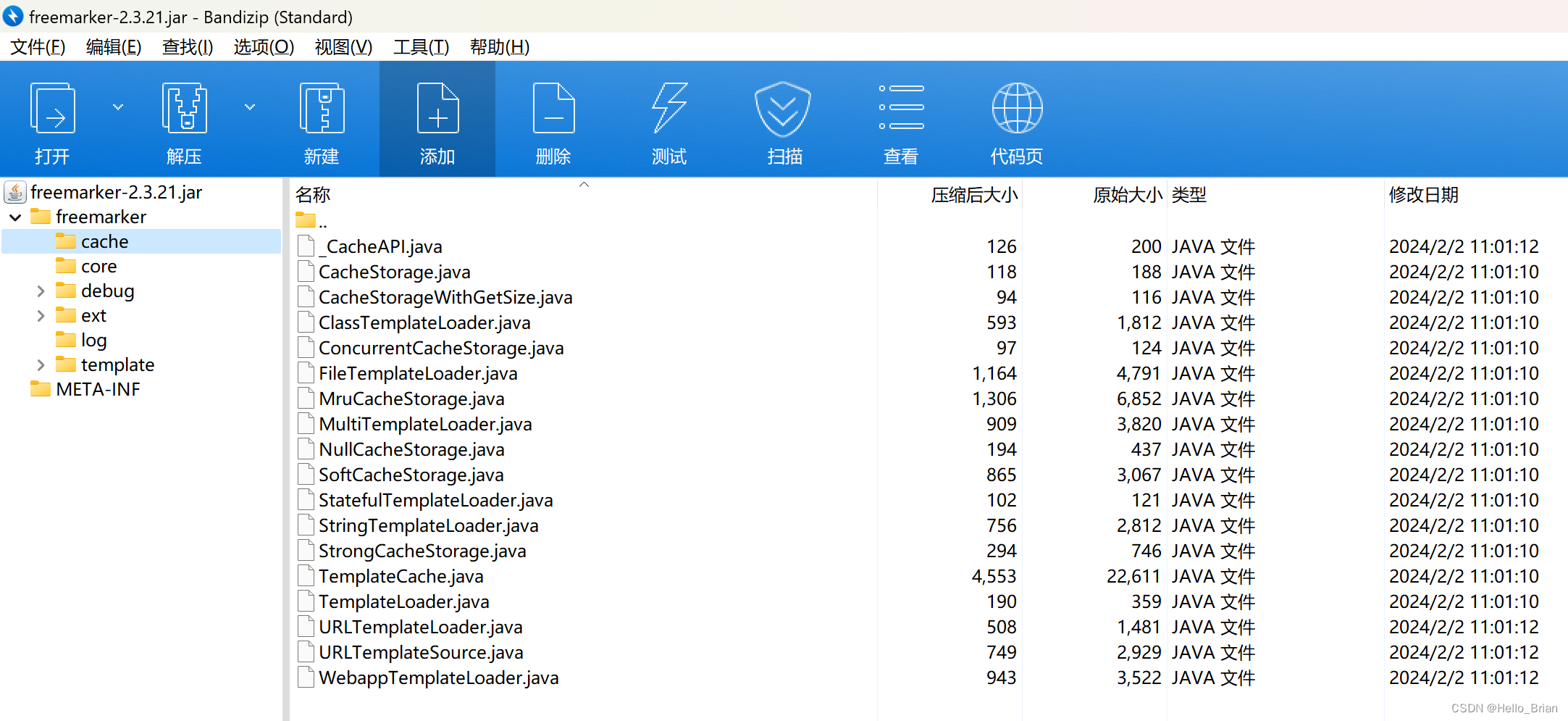Viewport: 1568px width, 721px height.
Task: Select file StringTemplateLoader.java
Action: tap(428, 525)
